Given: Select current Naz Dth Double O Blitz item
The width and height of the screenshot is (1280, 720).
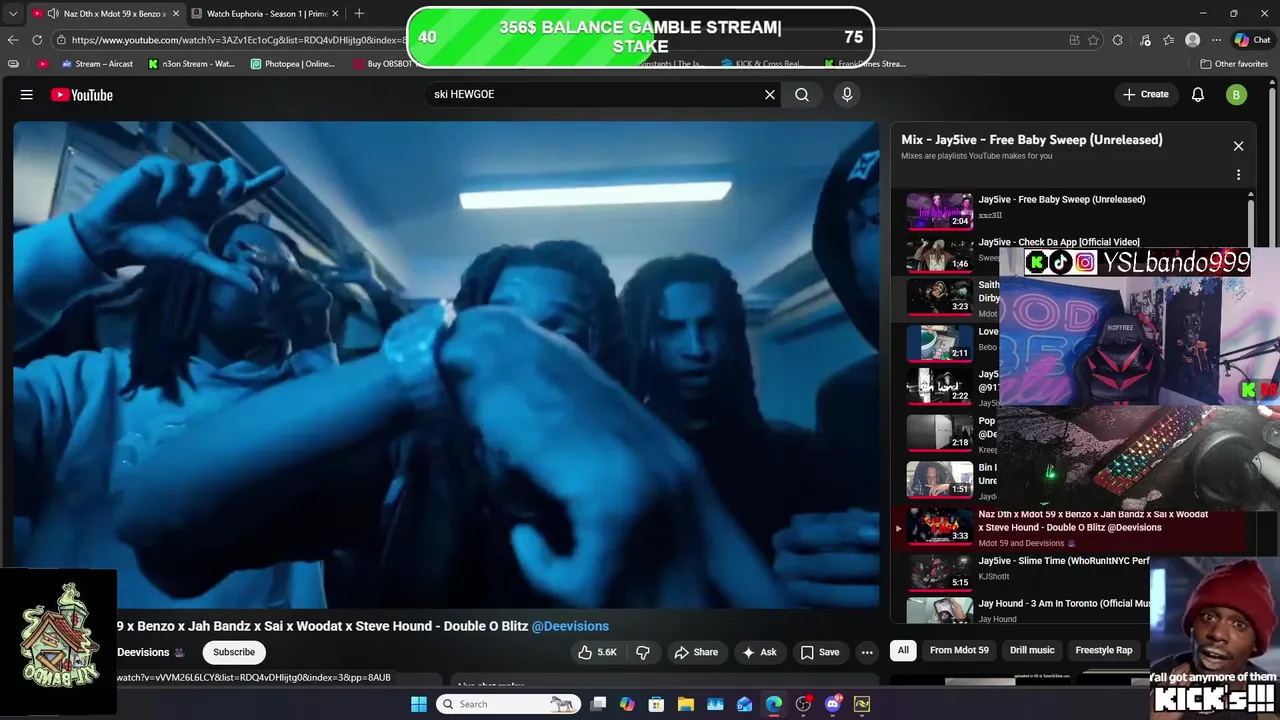Looking at the screenshot, I should 1070,529.
